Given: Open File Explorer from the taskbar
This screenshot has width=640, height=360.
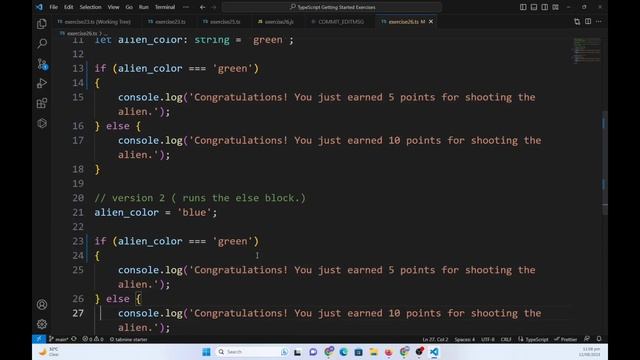Looking at the screenshot, I should pyautogui.click(x=373, y=352).
